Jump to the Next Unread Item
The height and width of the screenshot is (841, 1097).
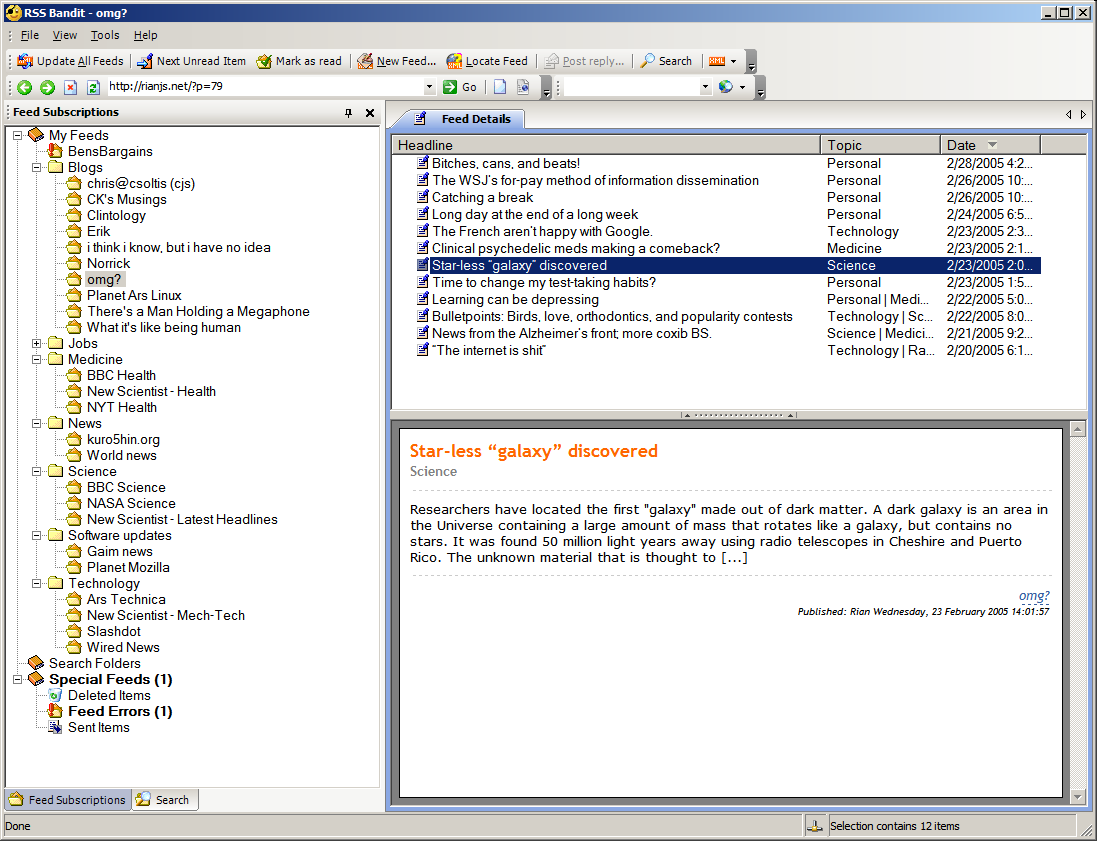(x=192, y=61)
